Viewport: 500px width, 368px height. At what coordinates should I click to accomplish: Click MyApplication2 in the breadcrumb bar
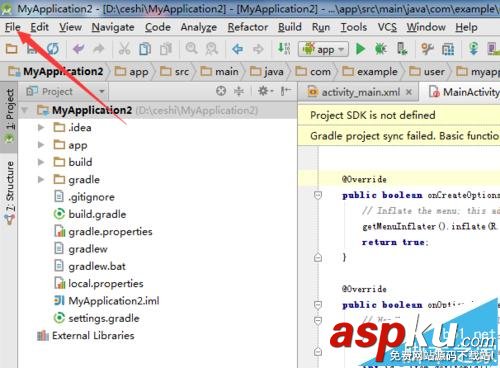(x=56, y=71)
